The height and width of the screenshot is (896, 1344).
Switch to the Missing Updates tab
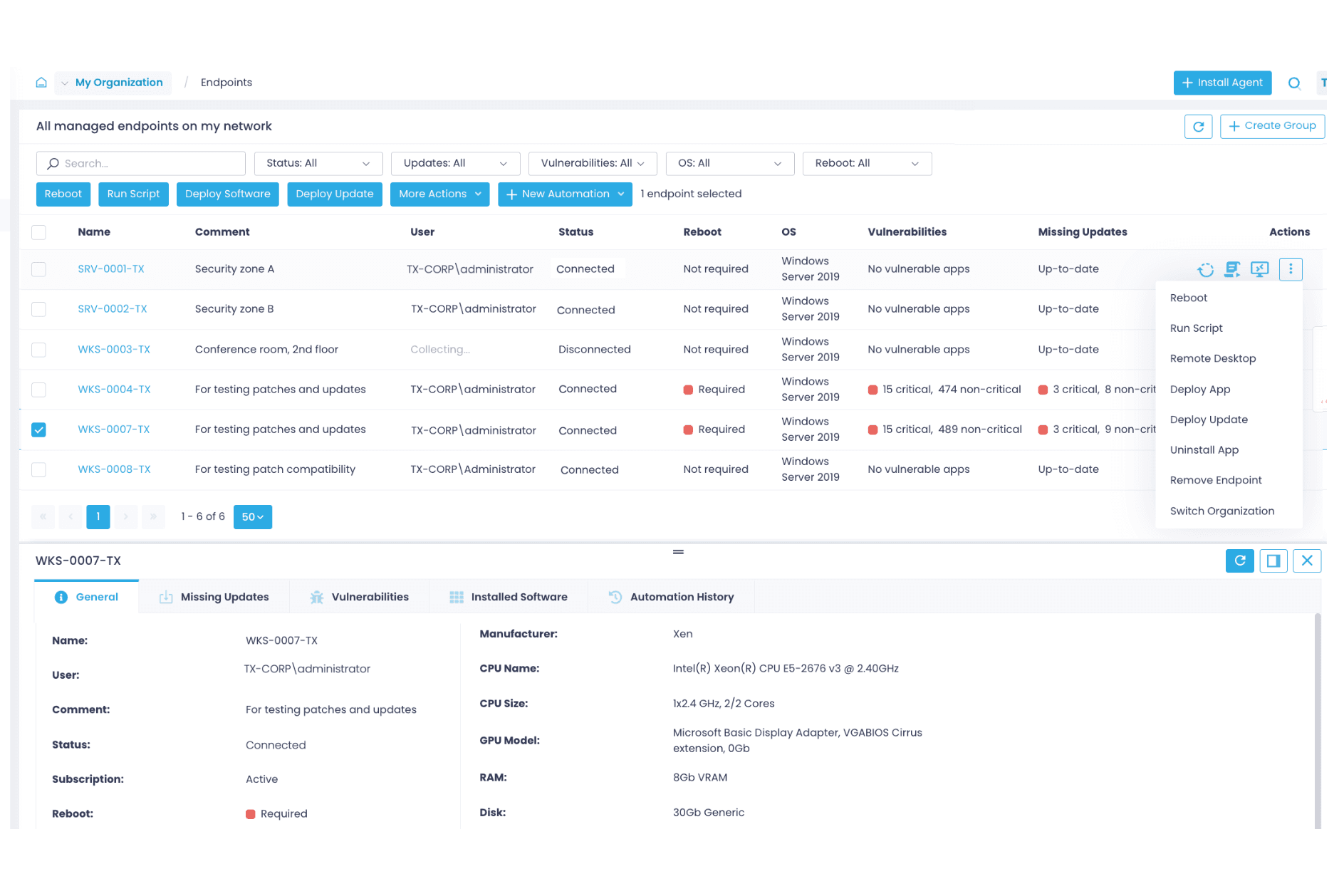(x=214, y=597)
